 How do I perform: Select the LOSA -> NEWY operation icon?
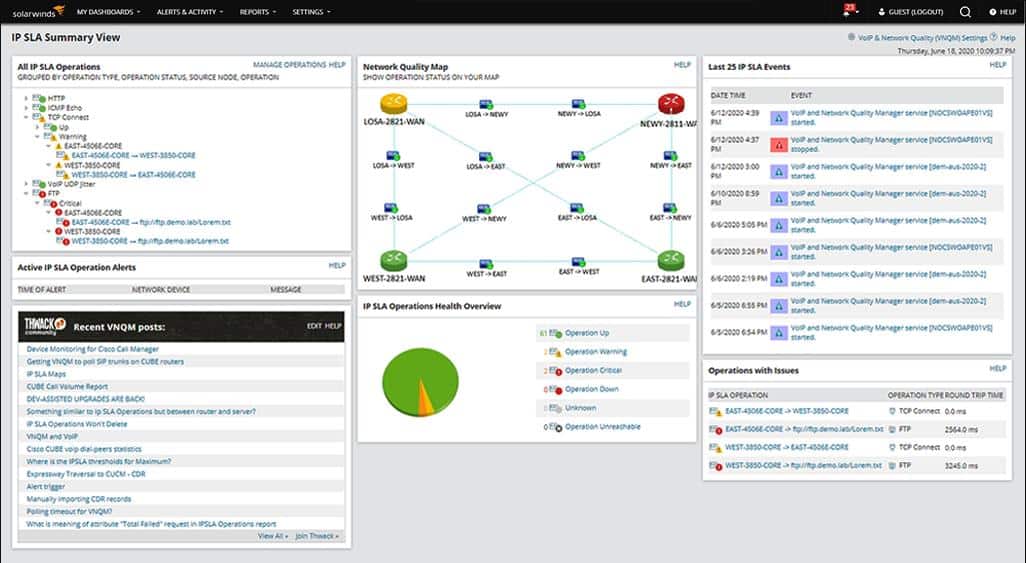point(486,104)
